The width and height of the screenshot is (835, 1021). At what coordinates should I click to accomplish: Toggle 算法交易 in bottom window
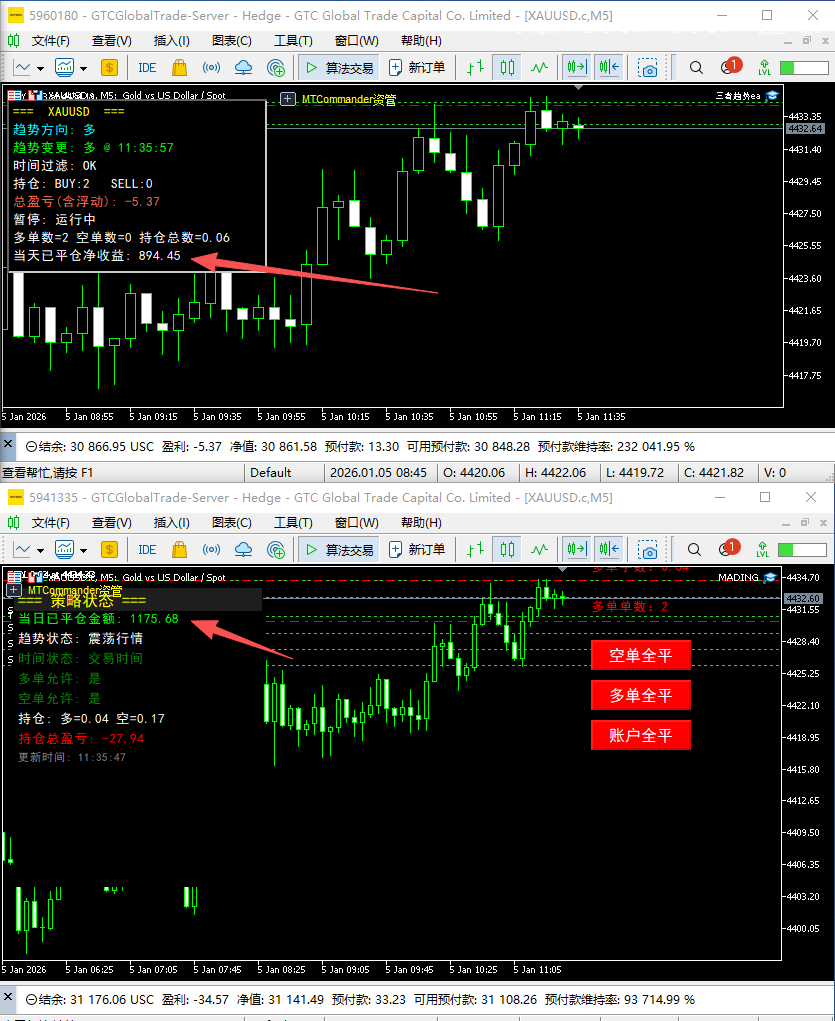339,550
